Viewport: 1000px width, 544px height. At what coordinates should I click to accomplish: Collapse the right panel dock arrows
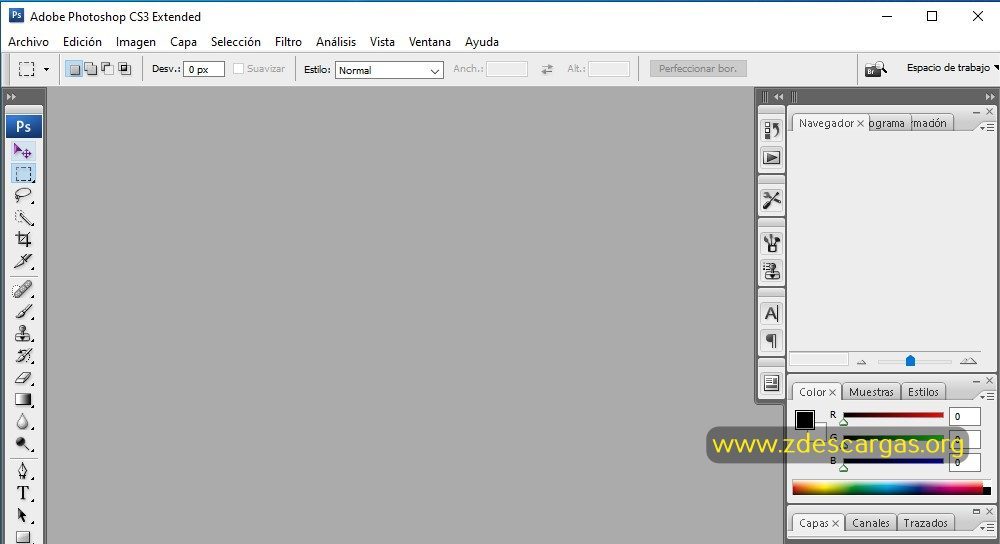click(x=989, y=97)
